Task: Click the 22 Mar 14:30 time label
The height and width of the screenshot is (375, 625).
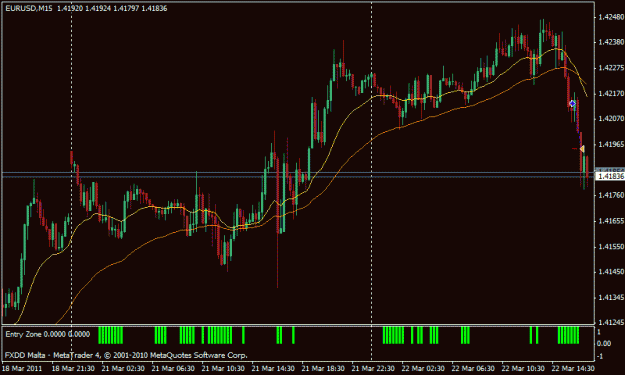Action: (573, 368)
